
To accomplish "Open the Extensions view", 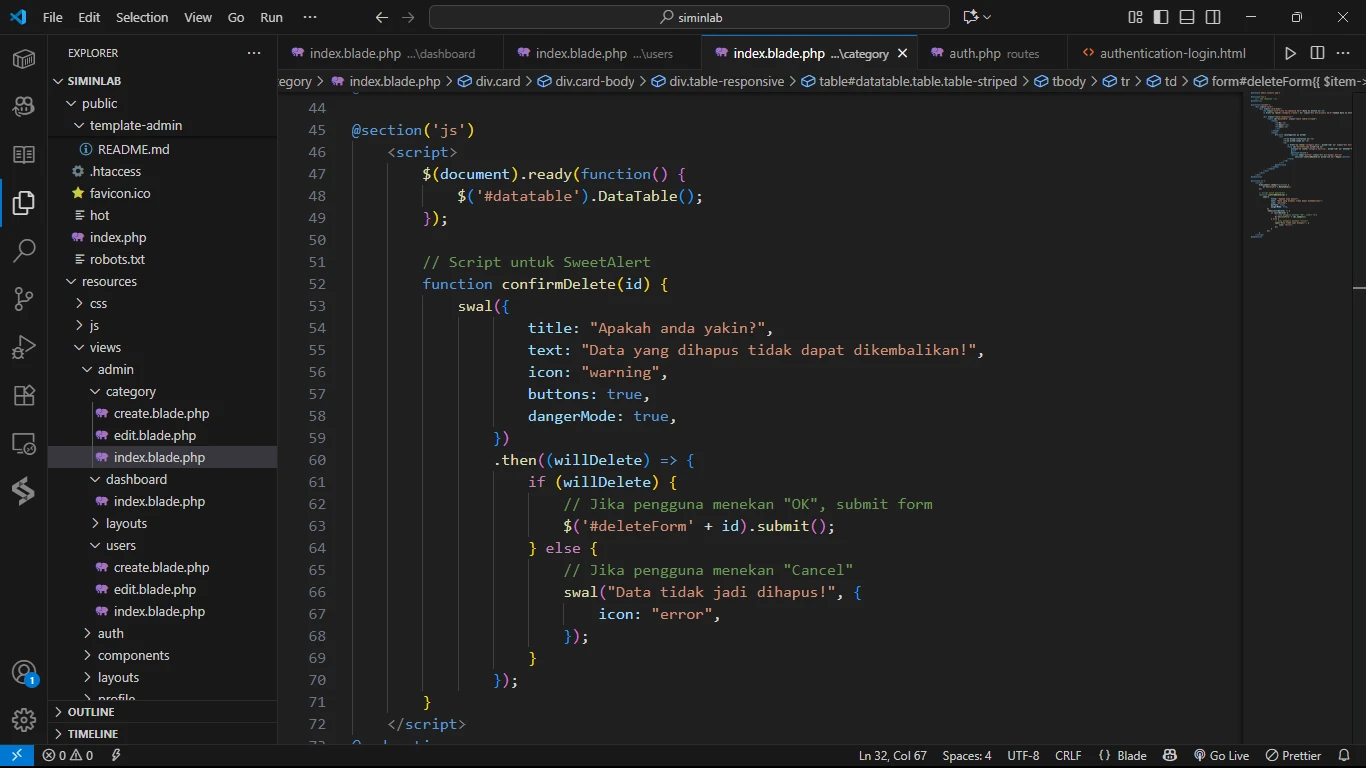I will (24, 395).
